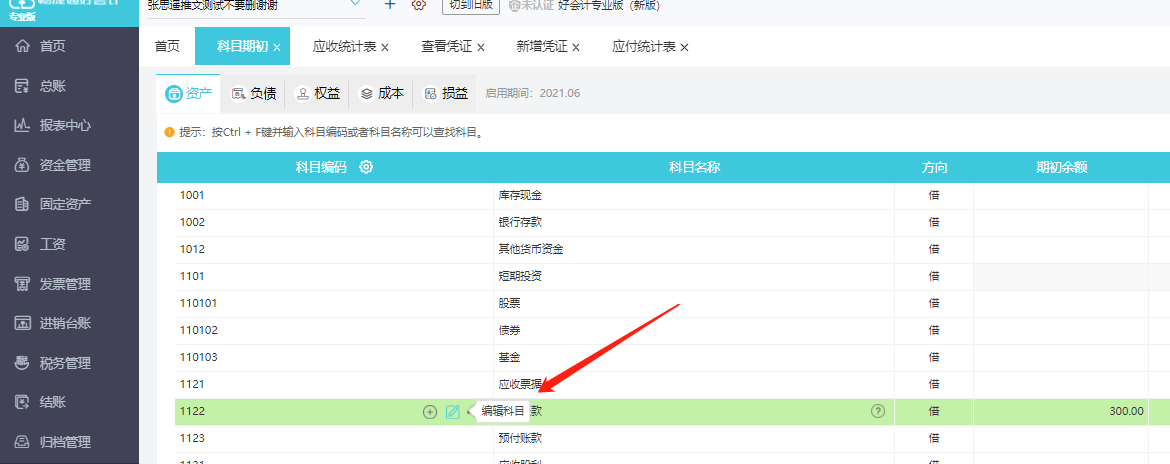The image size is (1170, 464).
Task: Select the 资产 category tab
Action: tap(188, 93)
